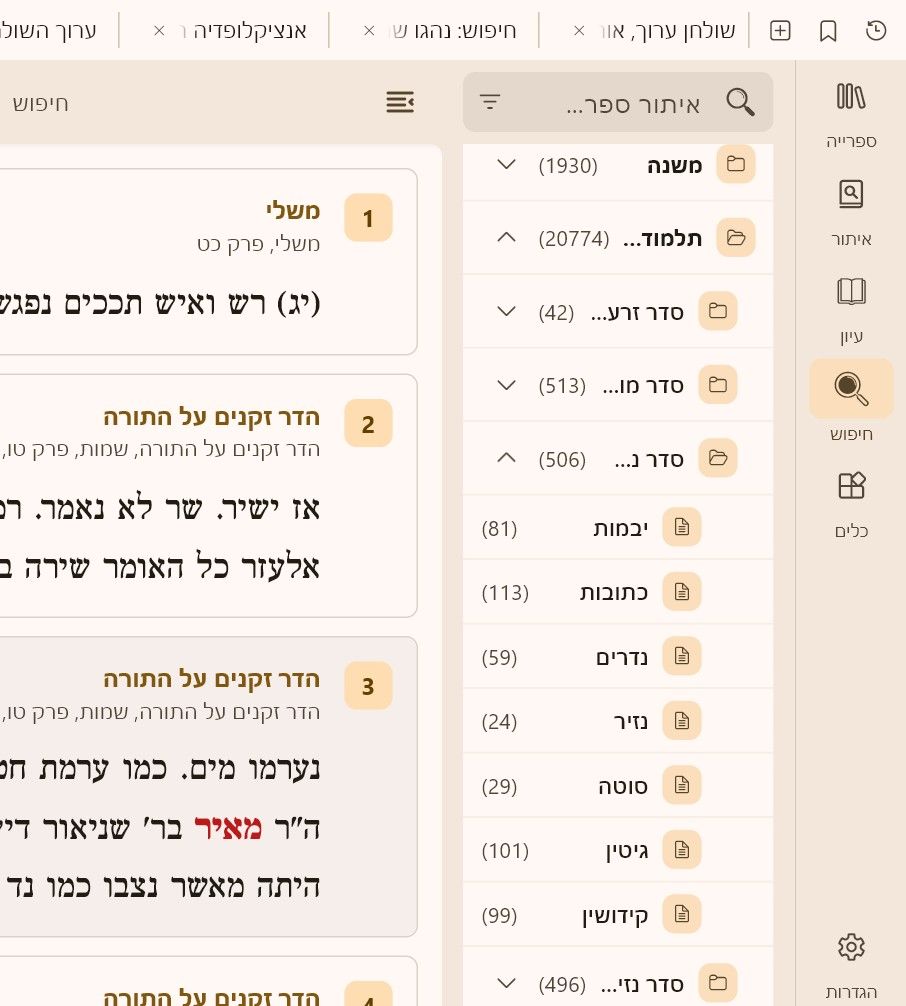Click the גיטין document icon

click(x=681, y=849)
